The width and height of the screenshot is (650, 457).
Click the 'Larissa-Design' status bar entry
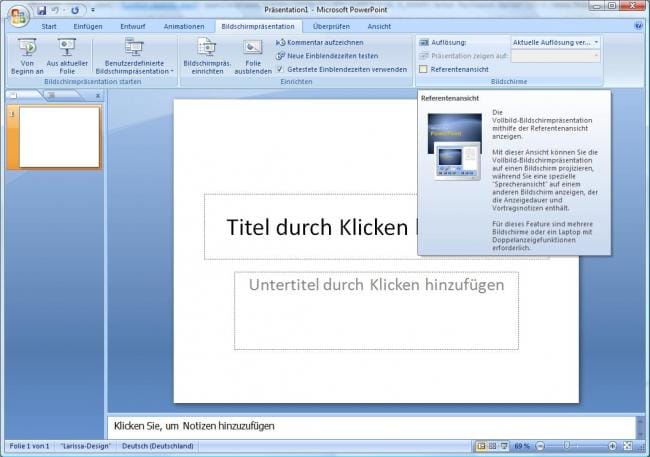pos(86,446)
